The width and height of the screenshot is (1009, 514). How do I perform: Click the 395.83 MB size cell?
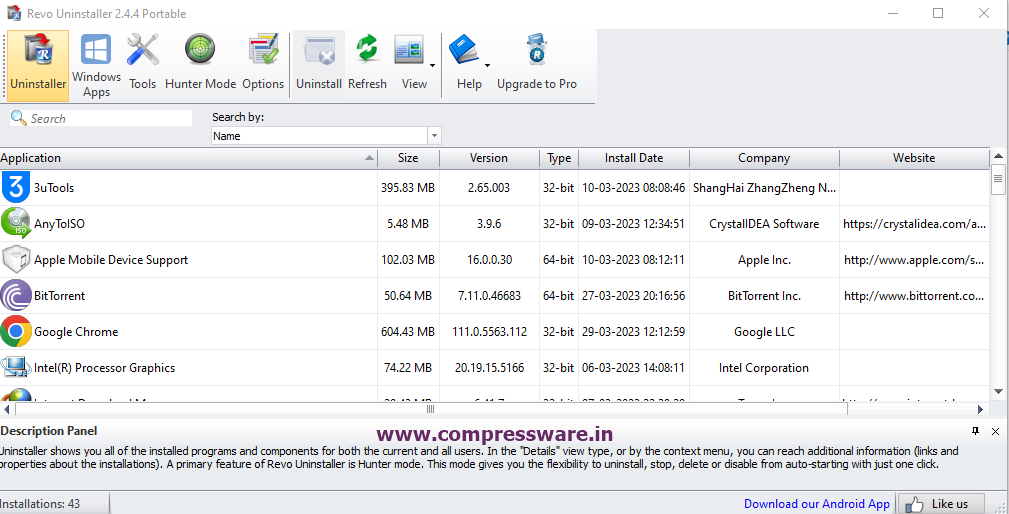click(x=408, y=188)
